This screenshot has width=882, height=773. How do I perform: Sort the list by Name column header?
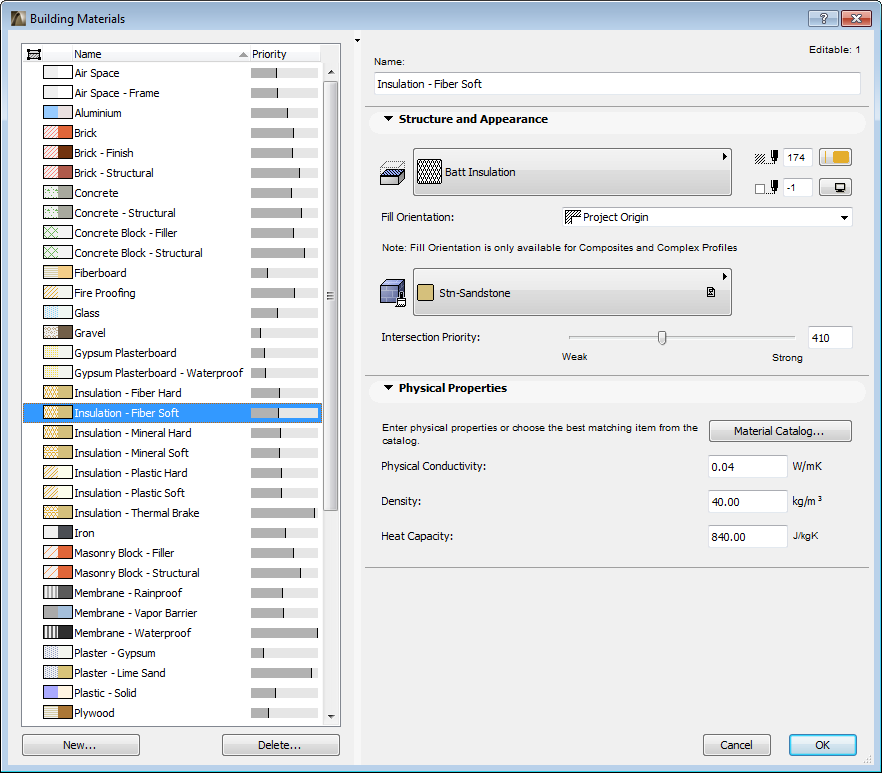click(161, 54)
